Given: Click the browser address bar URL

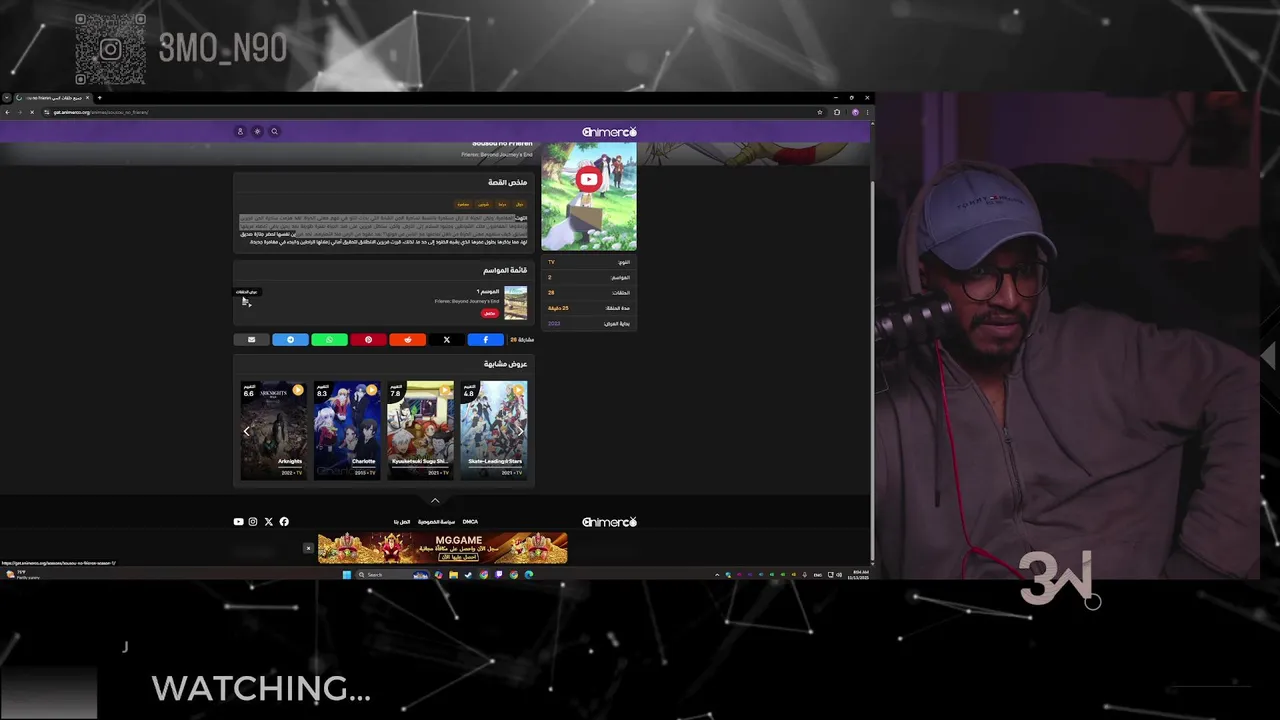Looking at the screenshot, I should pos(101,112).
